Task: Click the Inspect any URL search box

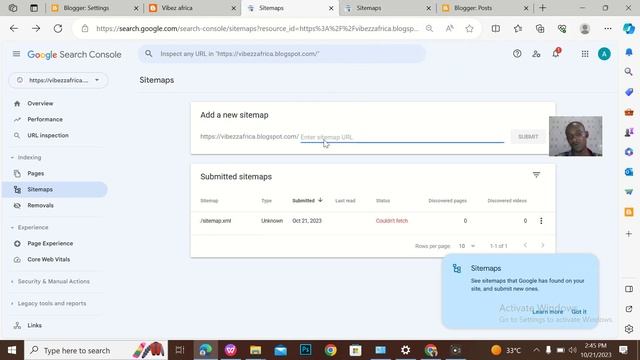Action: [282, 53]
